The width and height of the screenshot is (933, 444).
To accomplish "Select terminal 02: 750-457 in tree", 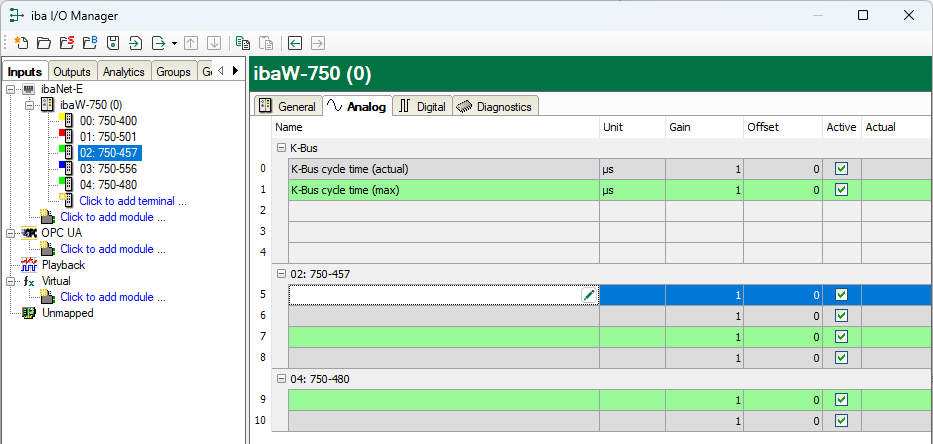I will point(109,152).
